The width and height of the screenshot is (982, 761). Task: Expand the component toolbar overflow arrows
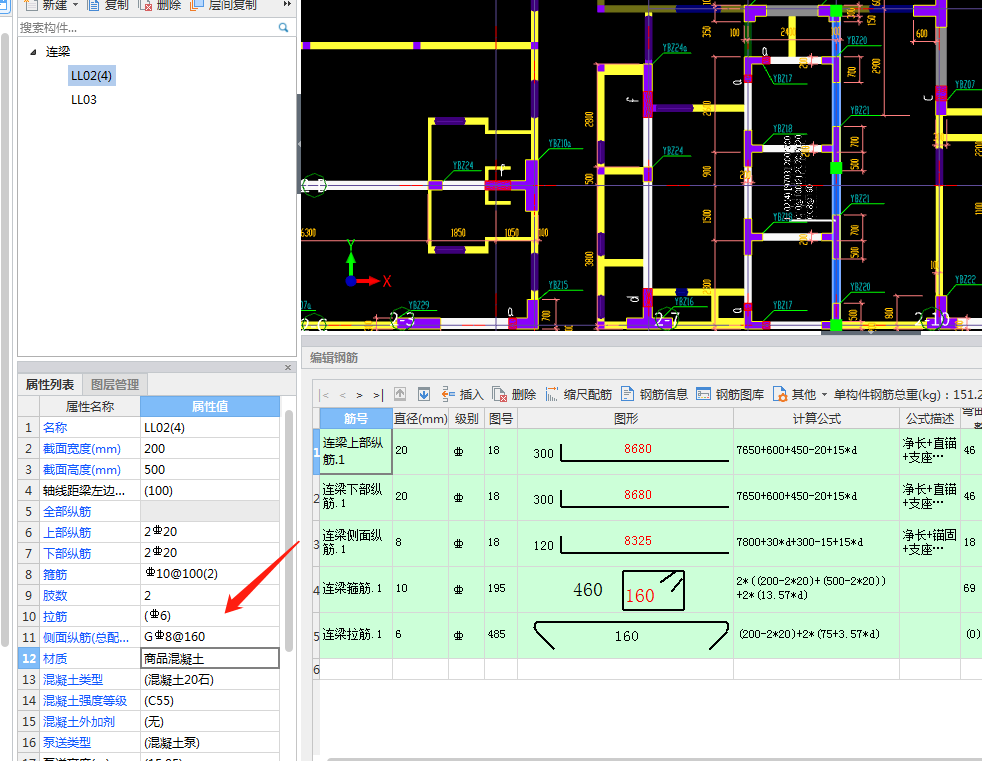pyautogui.click(x=287, y=4)
